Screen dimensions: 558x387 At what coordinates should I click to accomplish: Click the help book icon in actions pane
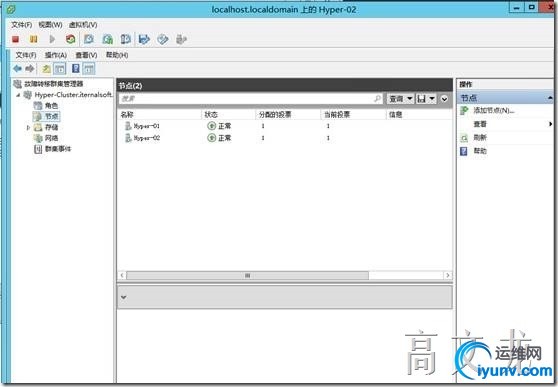point(464,151)
